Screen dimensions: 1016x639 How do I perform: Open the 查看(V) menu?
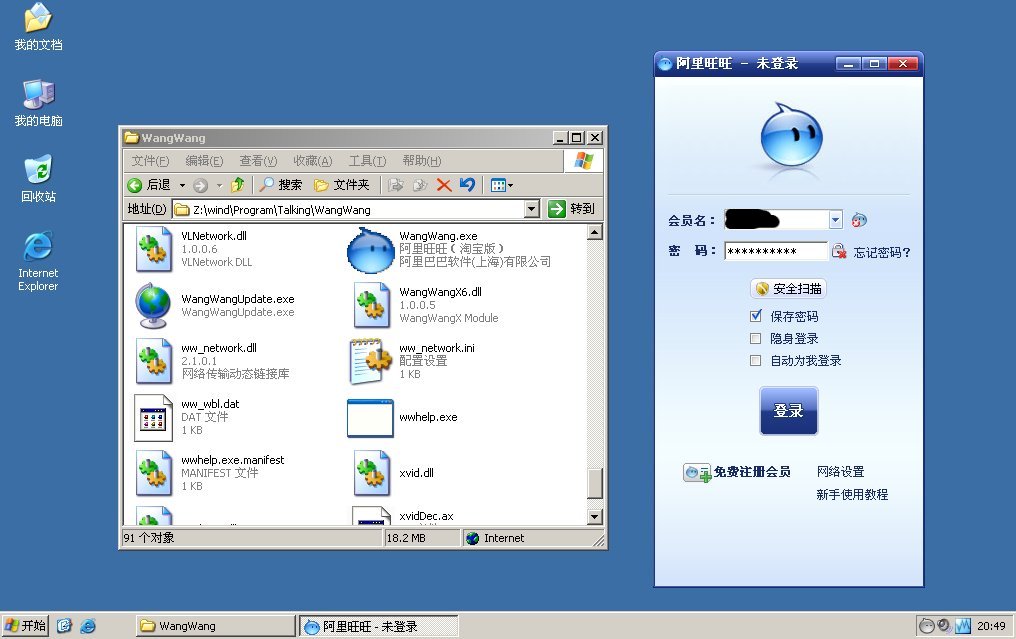point(258,161)
